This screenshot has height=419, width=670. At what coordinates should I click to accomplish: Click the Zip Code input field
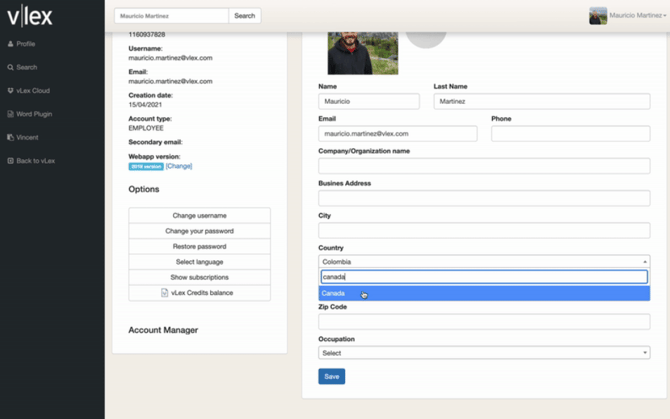[484, 322]
